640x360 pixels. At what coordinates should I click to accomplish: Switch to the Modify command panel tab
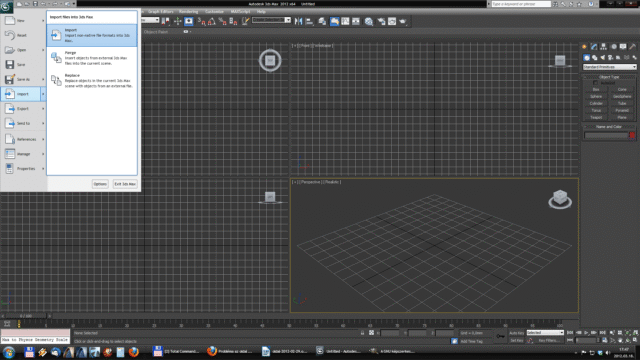tap(594, 47)
